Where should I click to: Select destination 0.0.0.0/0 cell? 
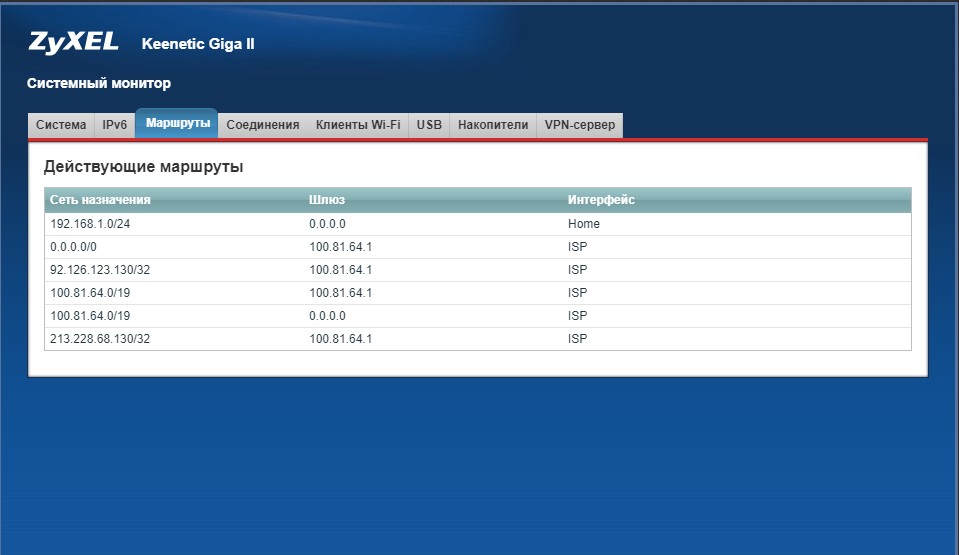[73, 247]
